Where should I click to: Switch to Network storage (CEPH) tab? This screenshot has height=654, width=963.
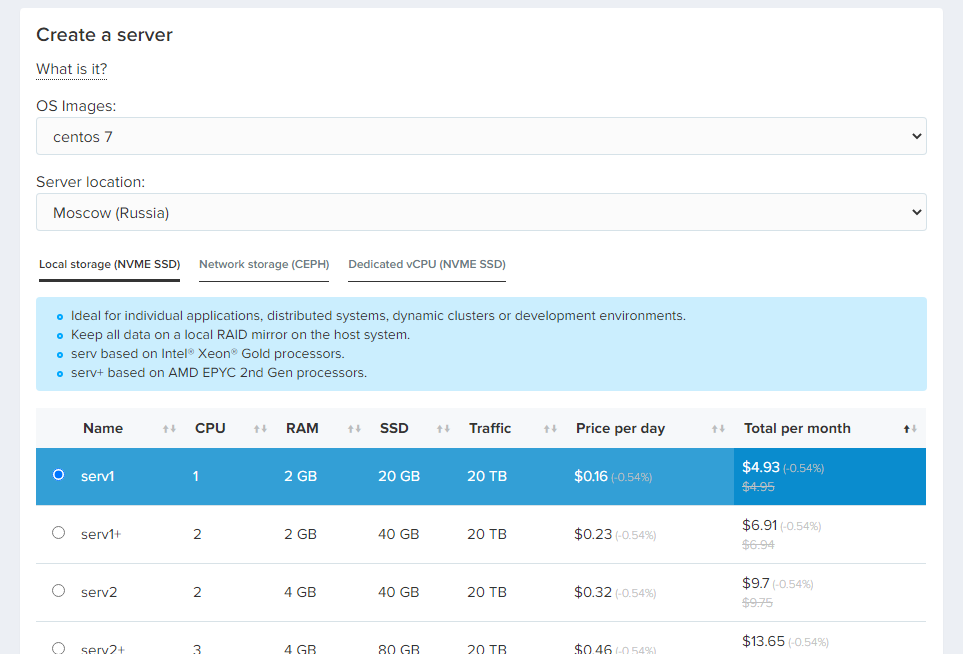tap(264, 265)
